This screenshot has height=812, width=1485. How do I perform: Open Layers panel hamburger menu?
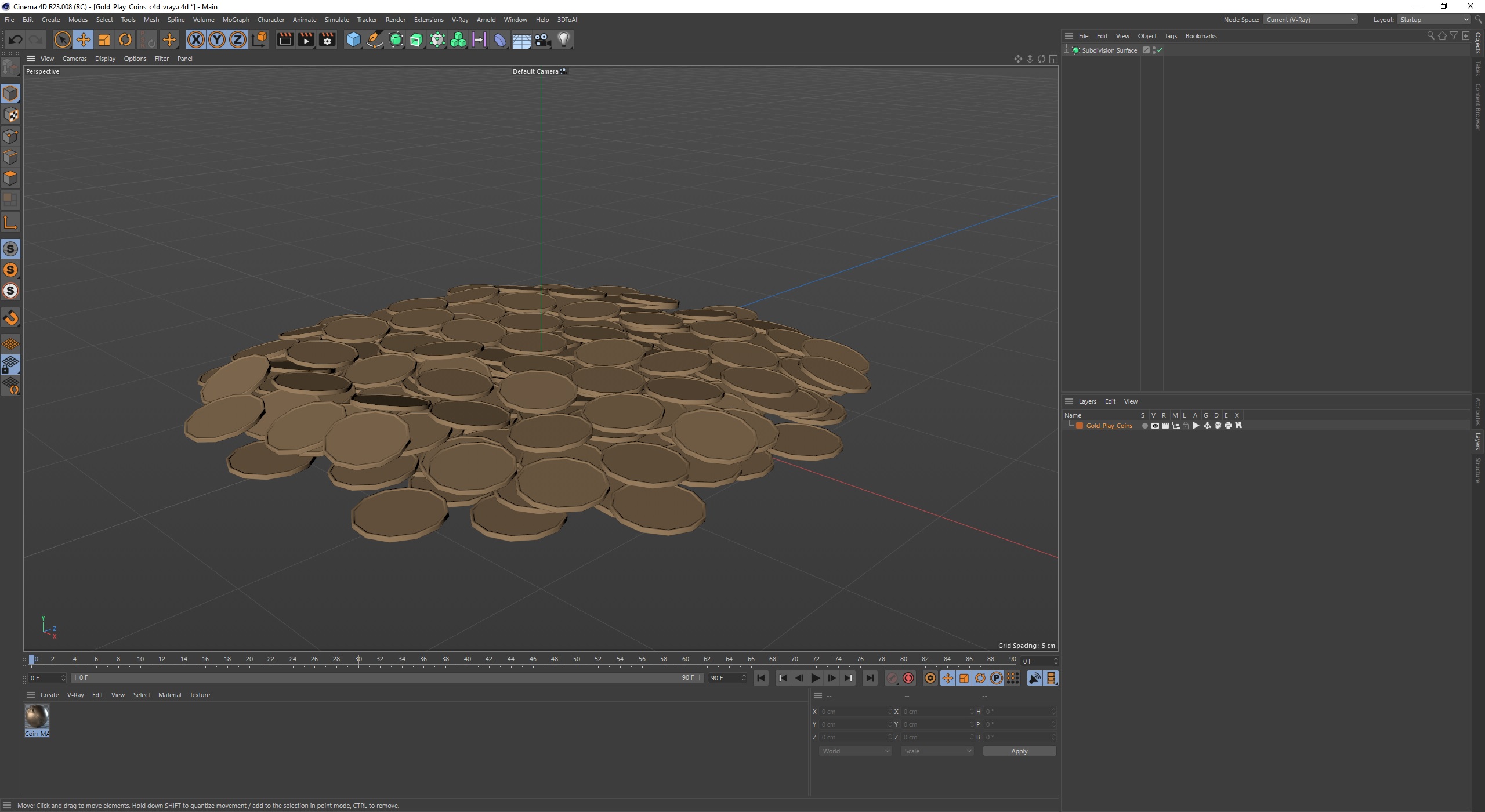[x=1069, y=401]
